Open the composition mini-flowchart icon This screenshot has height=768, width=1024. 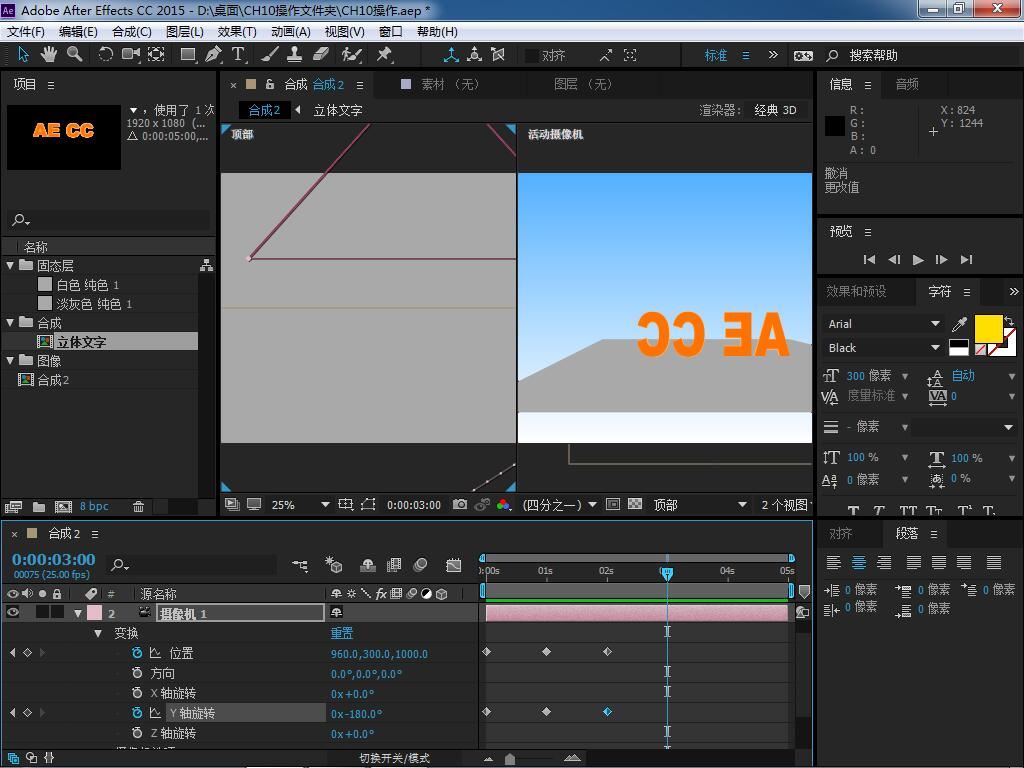click(x=300, y=565)
